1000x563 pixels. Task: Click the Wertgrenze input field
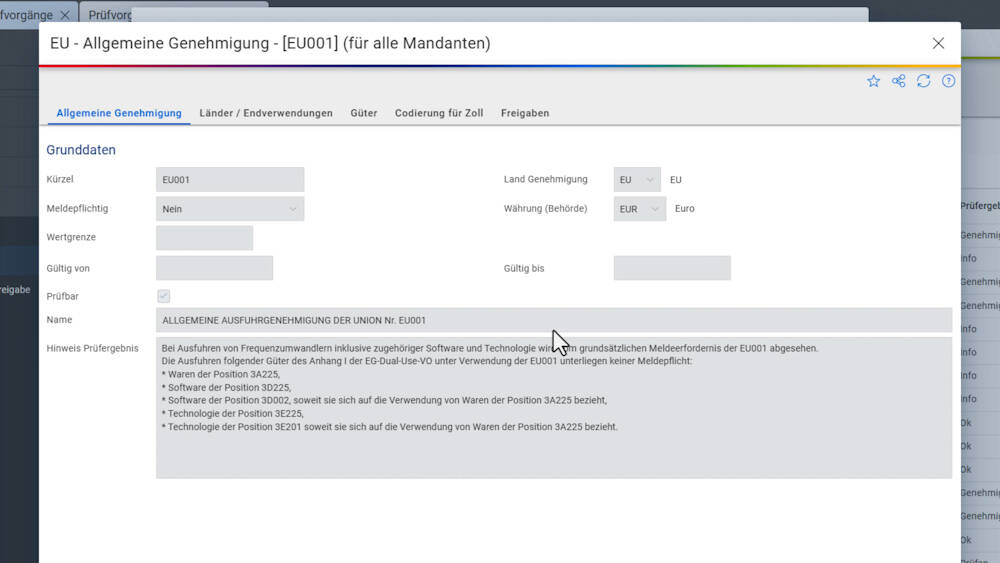204,238
